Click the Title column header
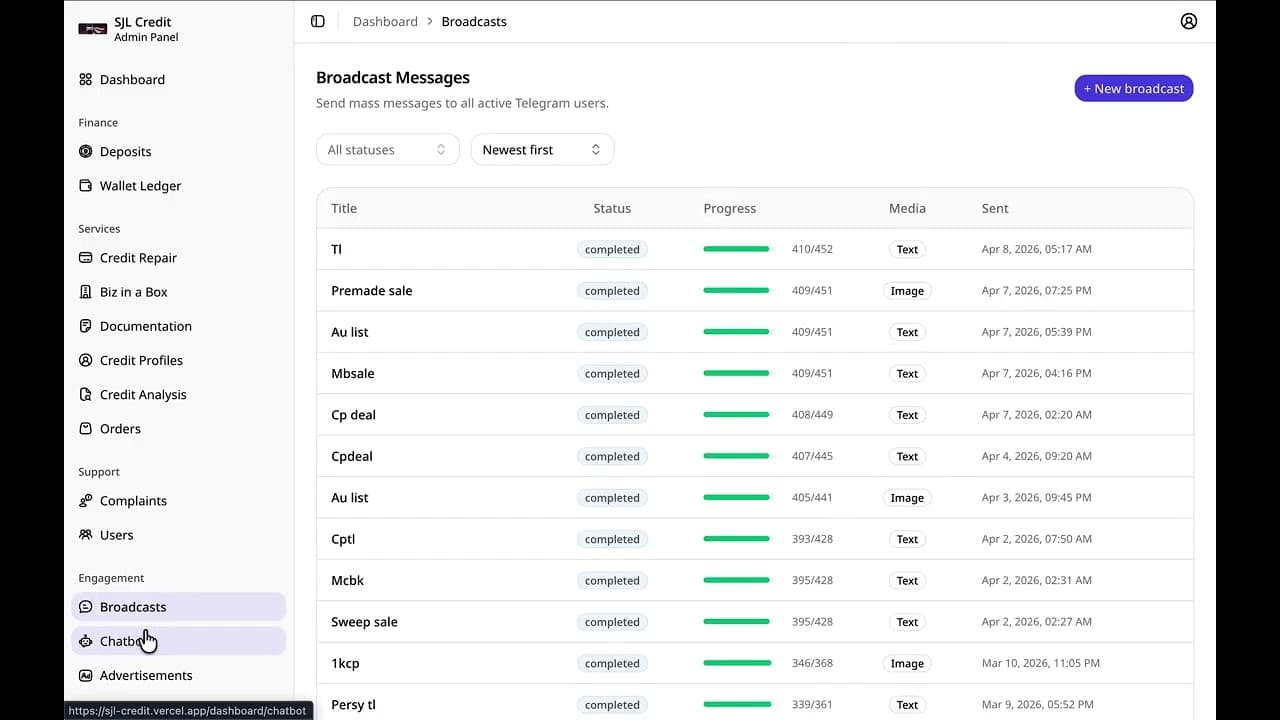1280x720 pixels. pyautogui.click(x=344, y=208)
